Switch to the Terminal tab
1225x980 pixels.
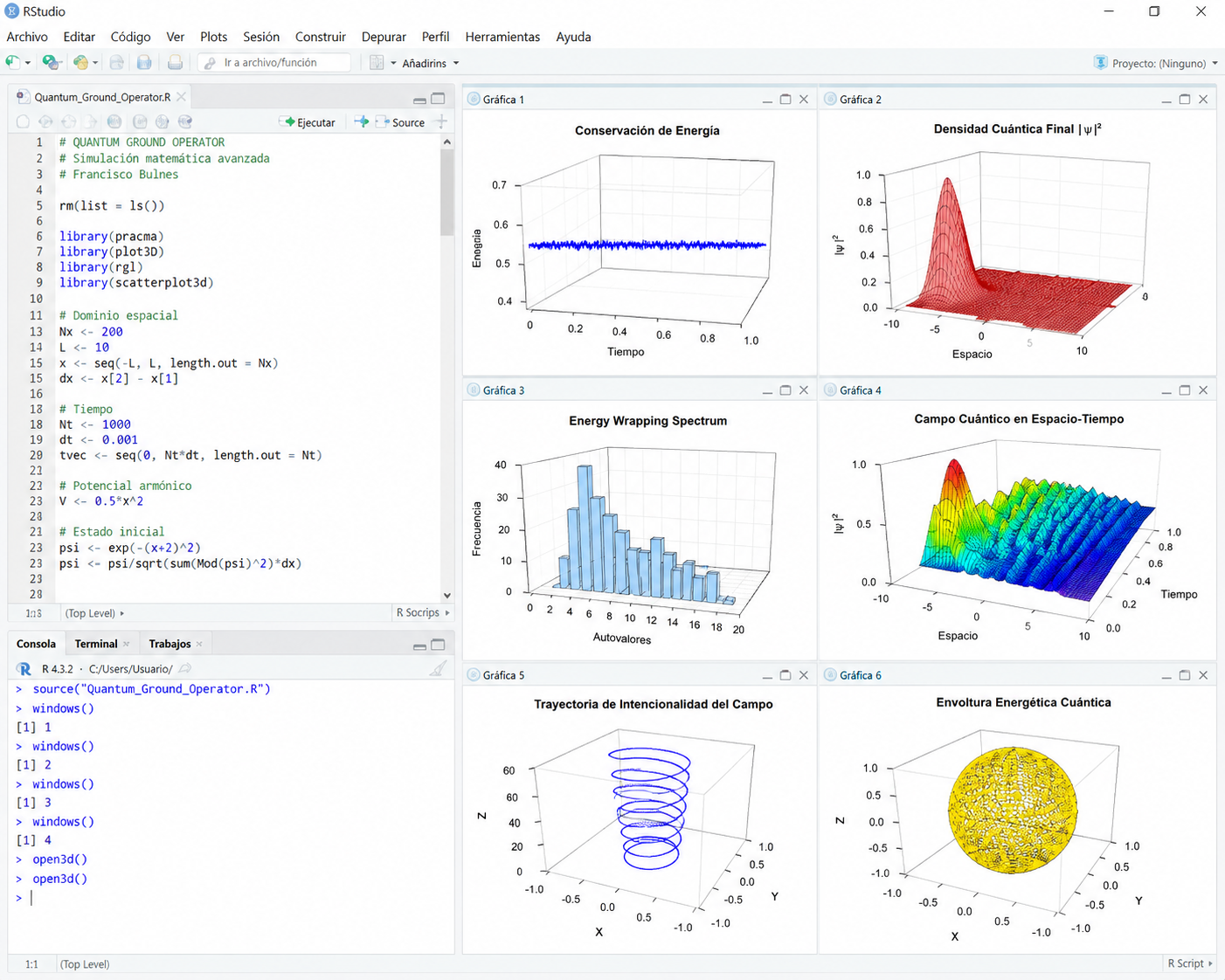[x=96, y=644]
